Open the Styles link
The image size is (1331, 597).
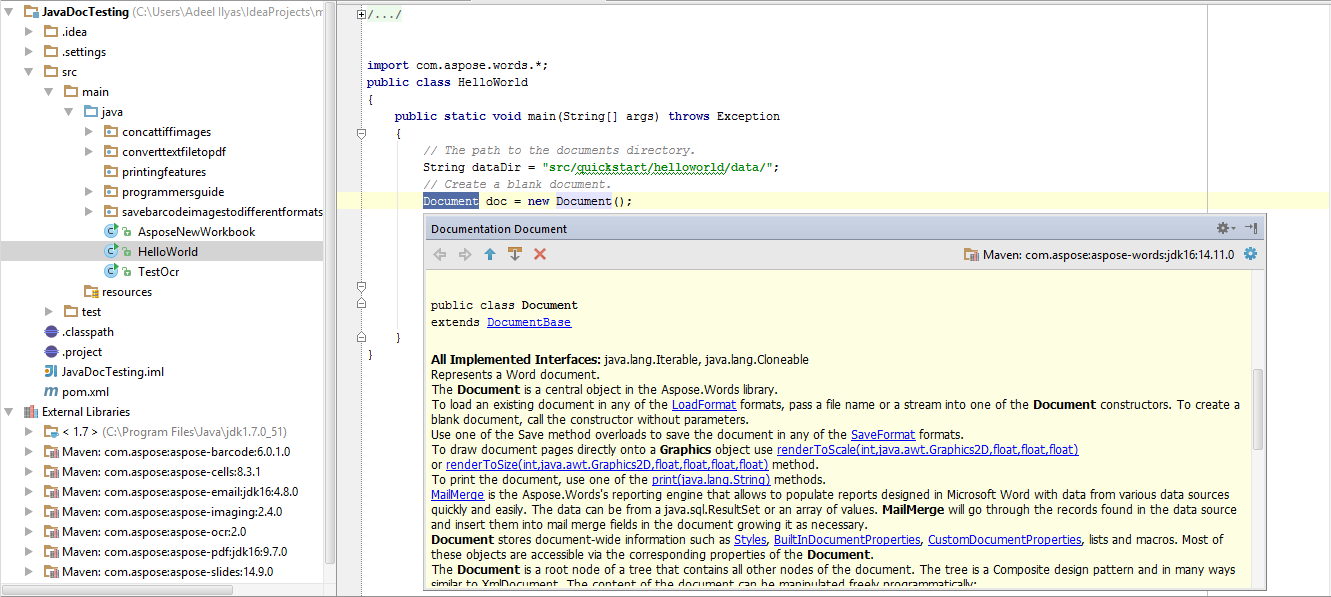coord(750,540)
